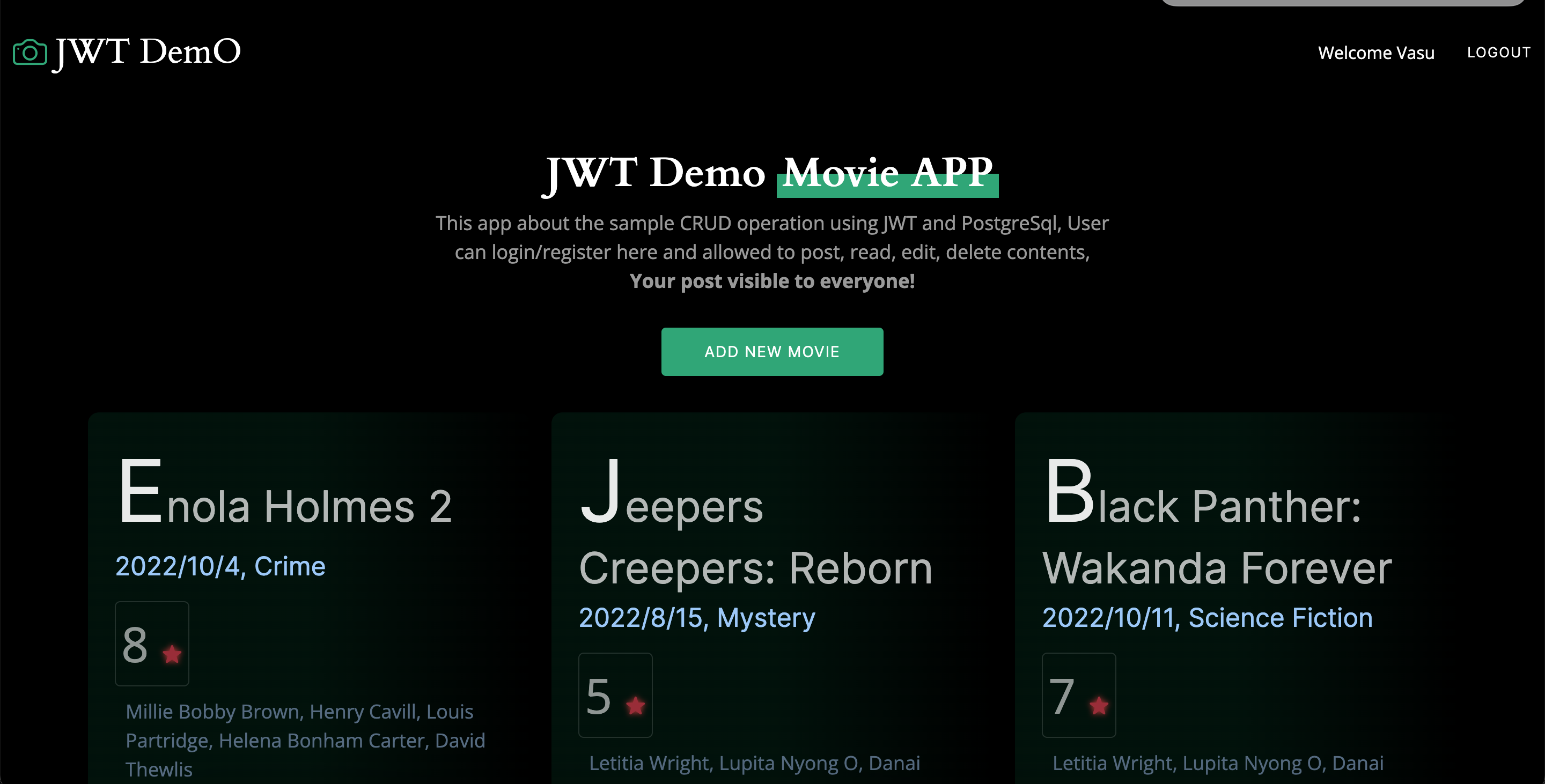
Task: Click the red star on Black Panther
Action: coord(1098,706)
